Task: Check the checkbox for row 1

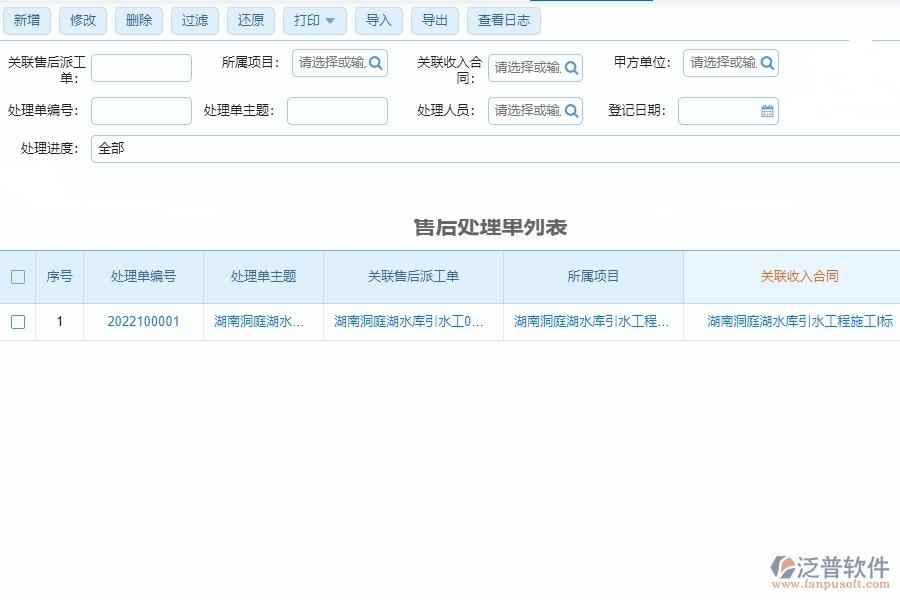Action: [x=17, y=322]
